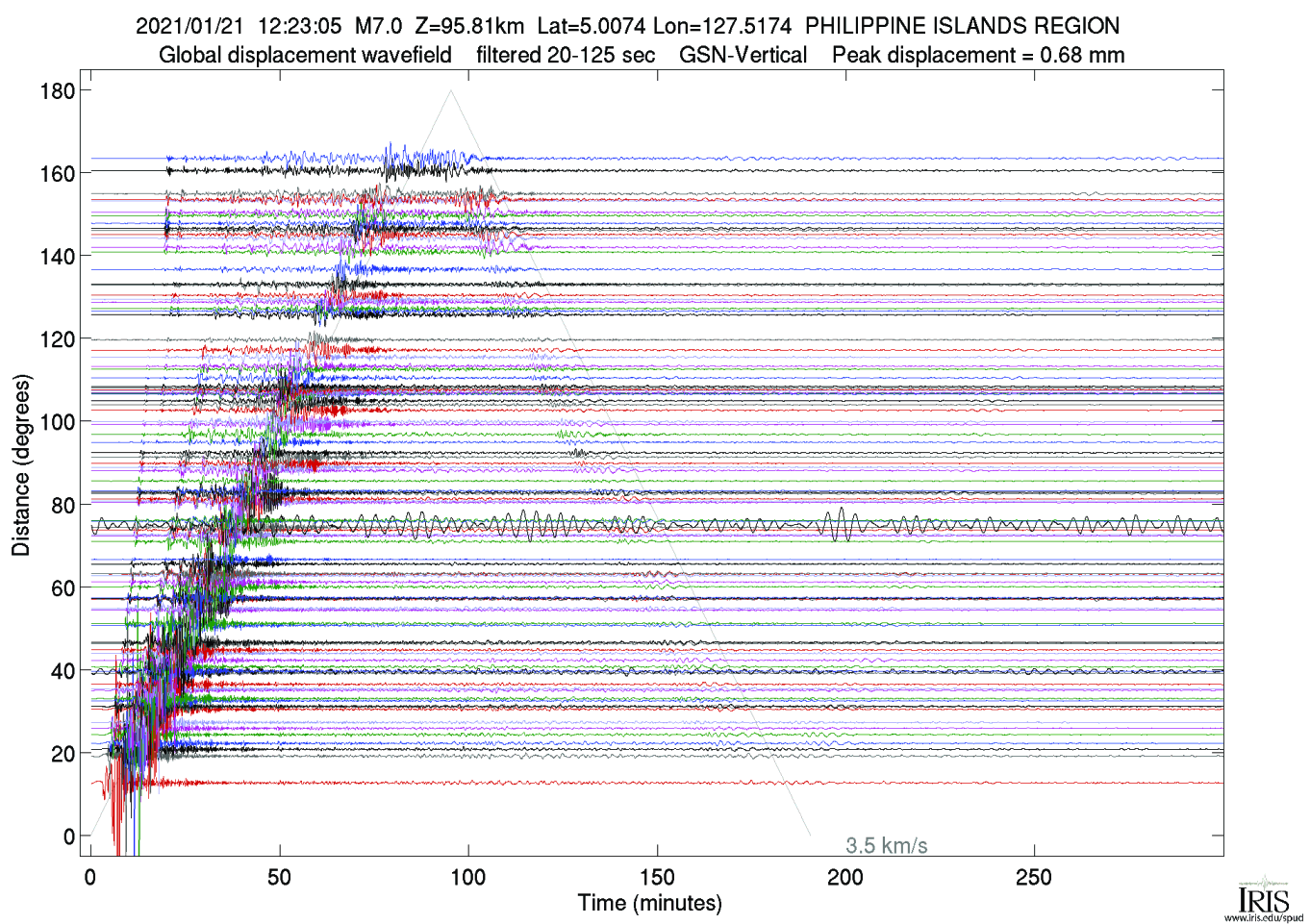Click the Lon=127.5174 value in the title

[721, 26]
